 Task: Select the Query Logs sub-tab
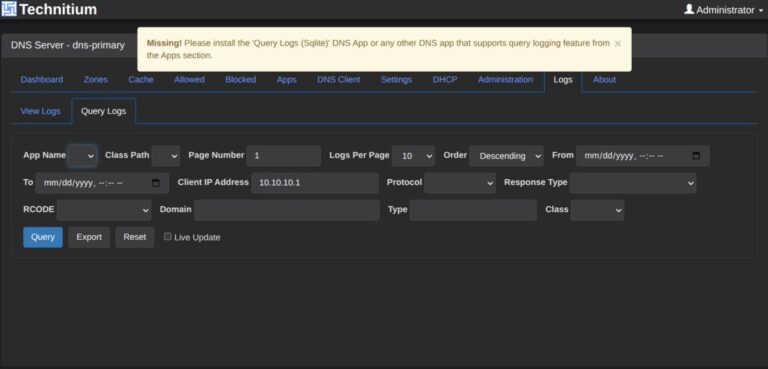click(x=103, y=111)
